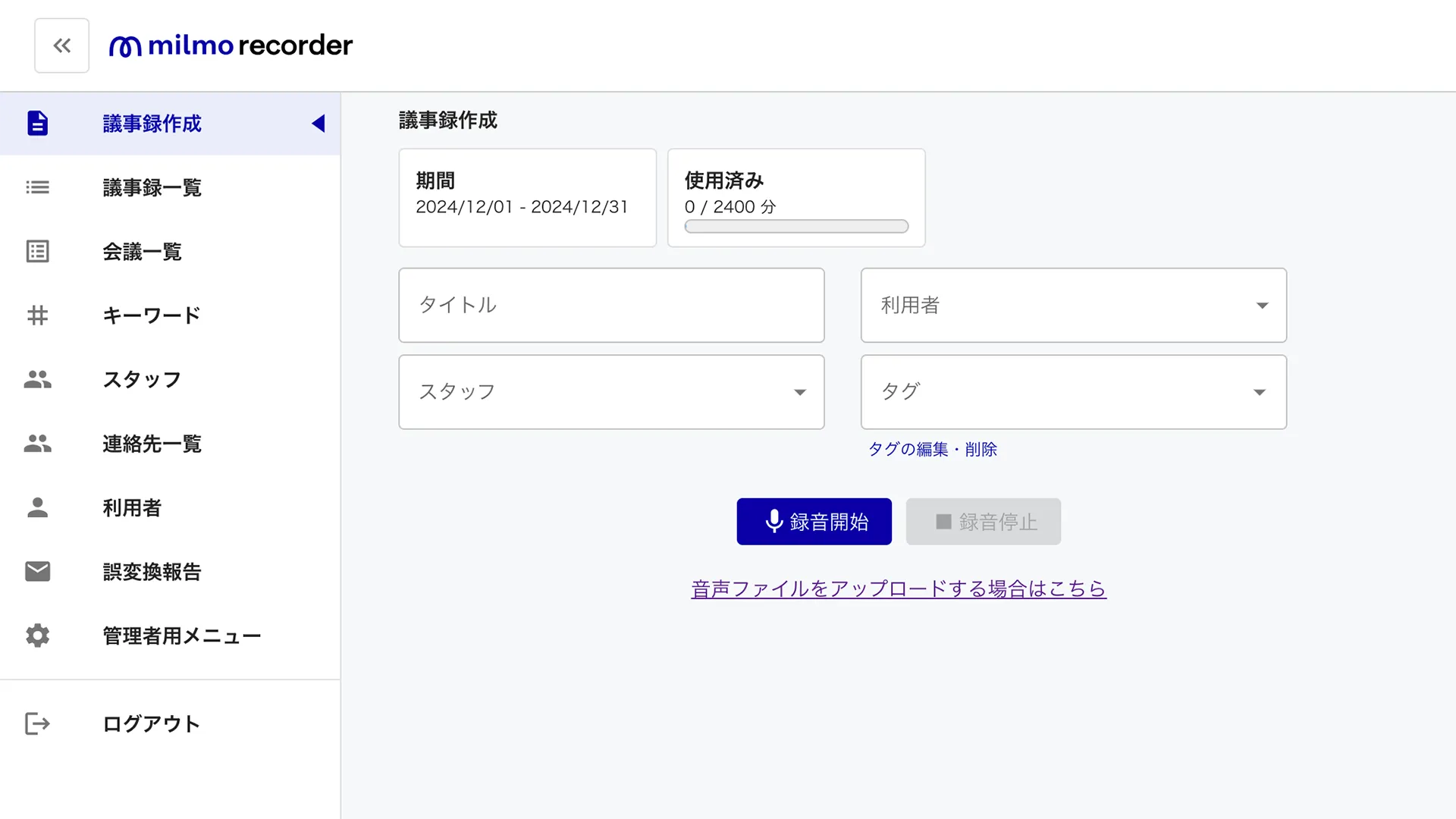Open the 利用者 dropdown
This screenshot has height=819, width=1456.
click(x=1073, y=305)
